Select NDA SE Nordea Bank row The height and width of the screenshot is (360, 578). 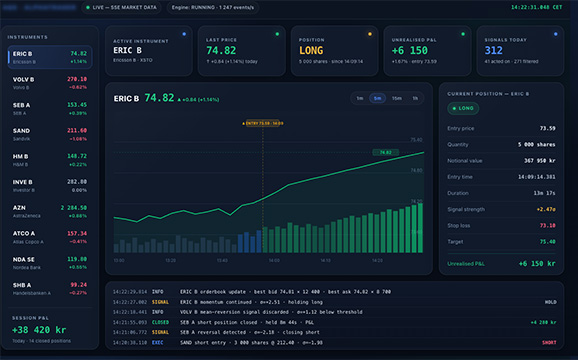point(50,263)
